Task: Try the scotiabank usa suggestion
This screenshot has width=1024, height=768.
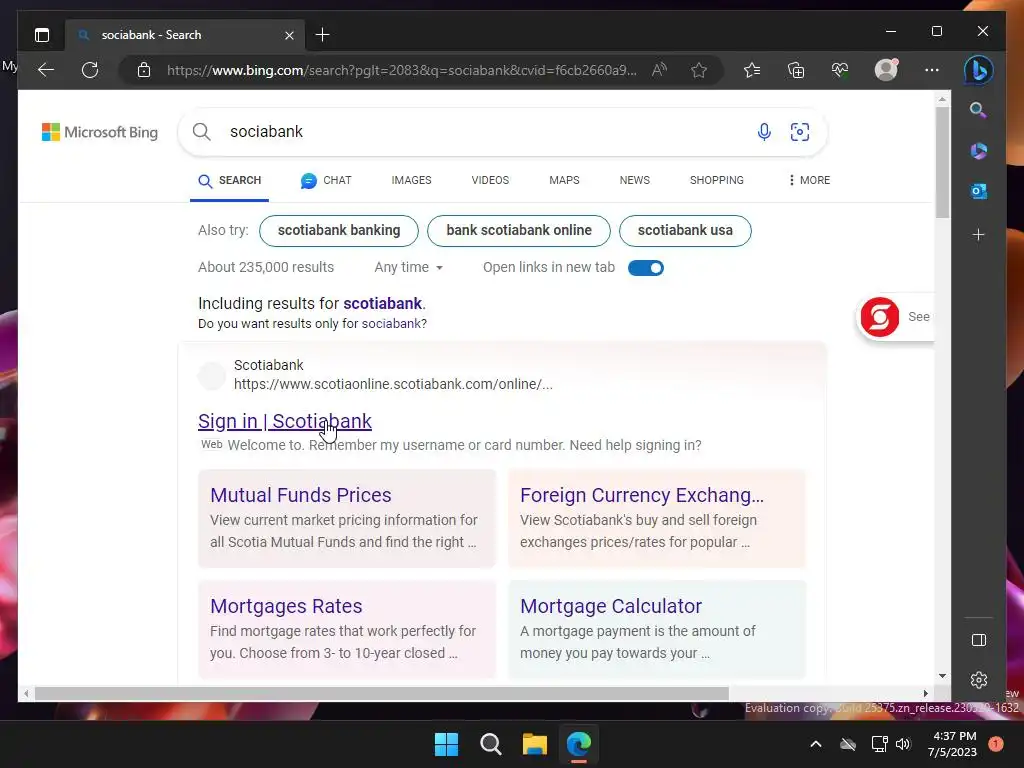Action: [x=685, y=231]
